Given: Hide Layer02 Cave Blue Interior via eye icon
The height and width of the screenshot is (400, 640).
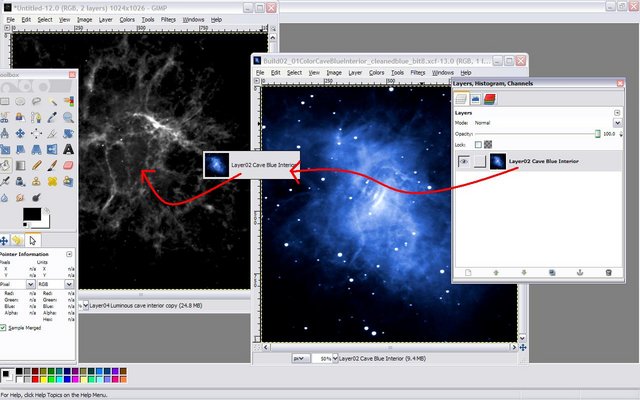Looking at the screenshot, I should coord(463,161).
